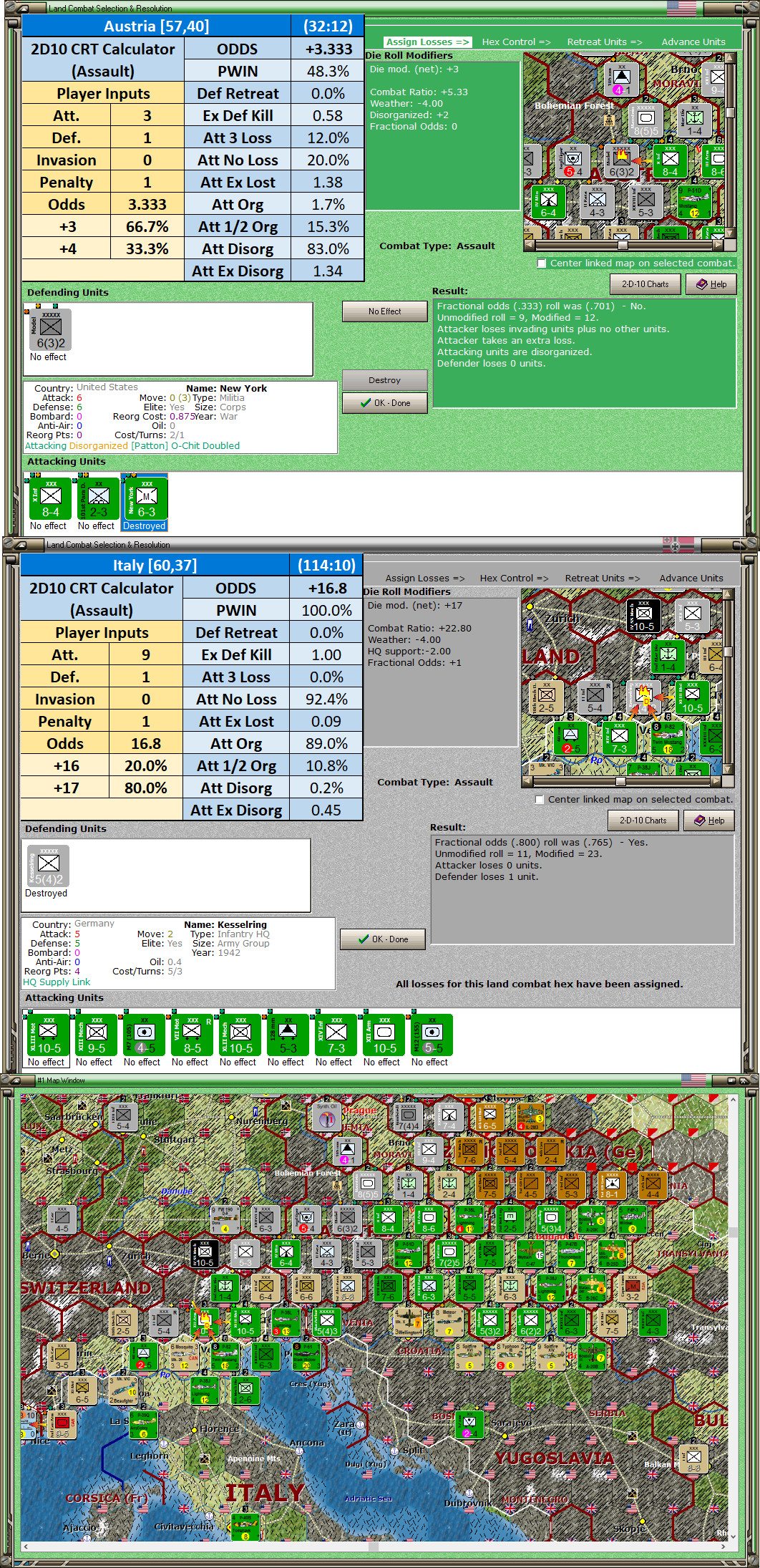Click Att. value 3 in Austria calculator

point(147,116)
